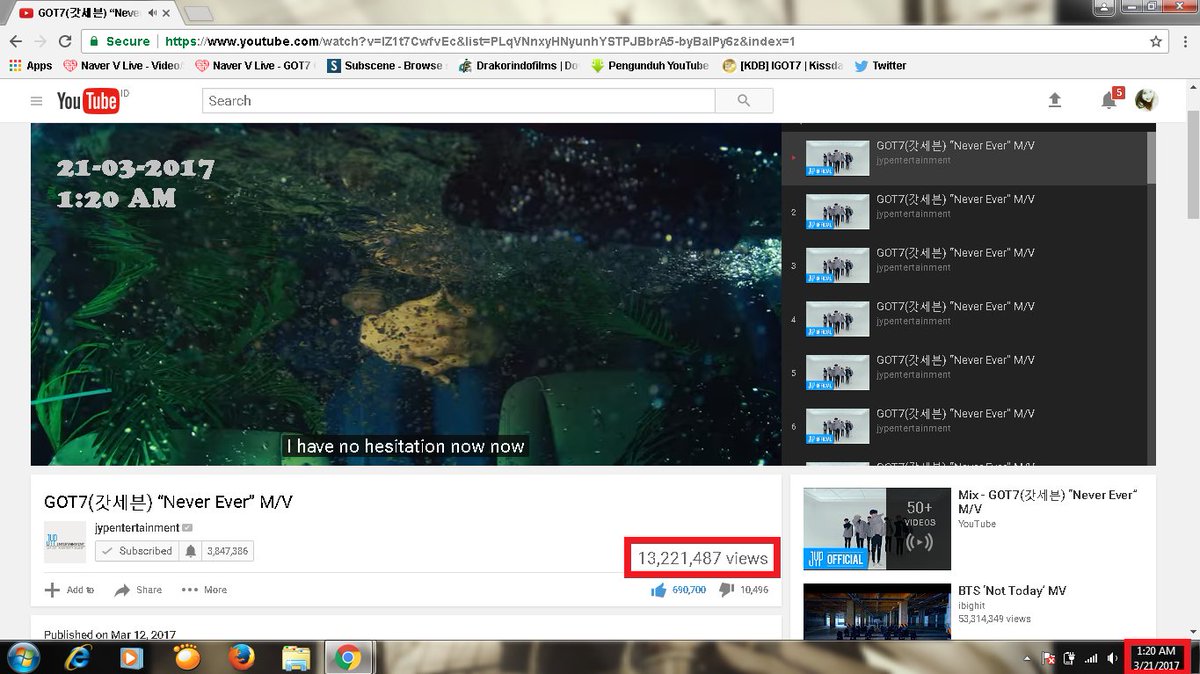The width and height of the screenshot is (1200, 674).
Task: Click the Secure padlock site info
Action: 118,42
